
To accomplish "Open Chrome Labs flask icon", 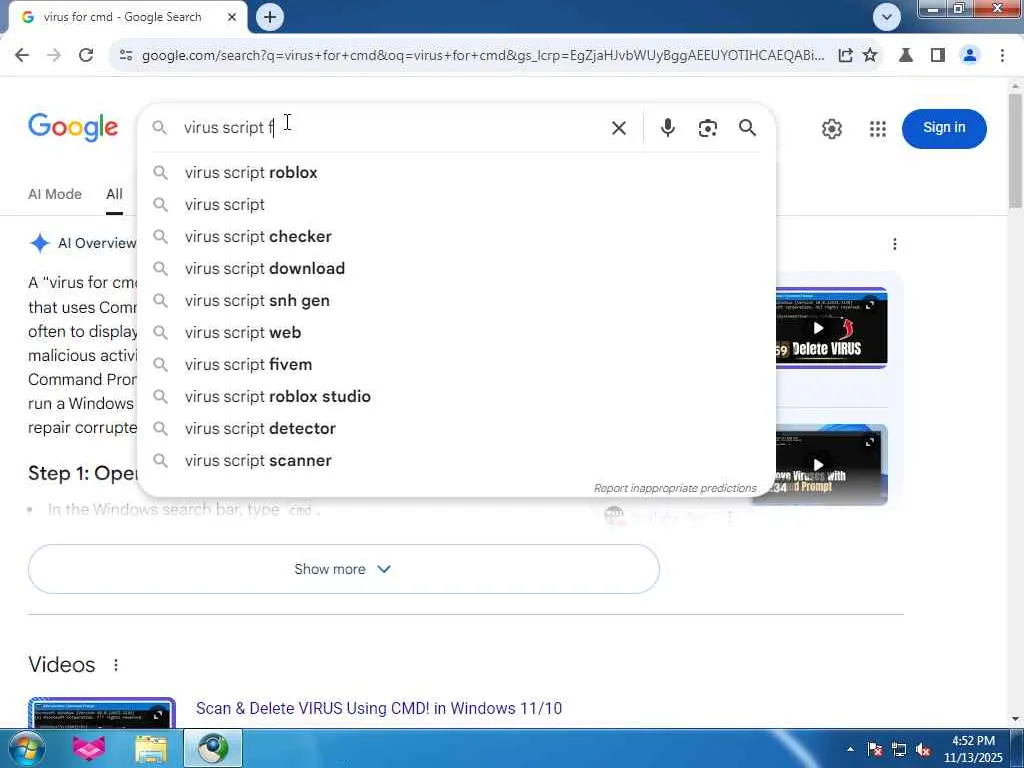I will click(906, 56).
